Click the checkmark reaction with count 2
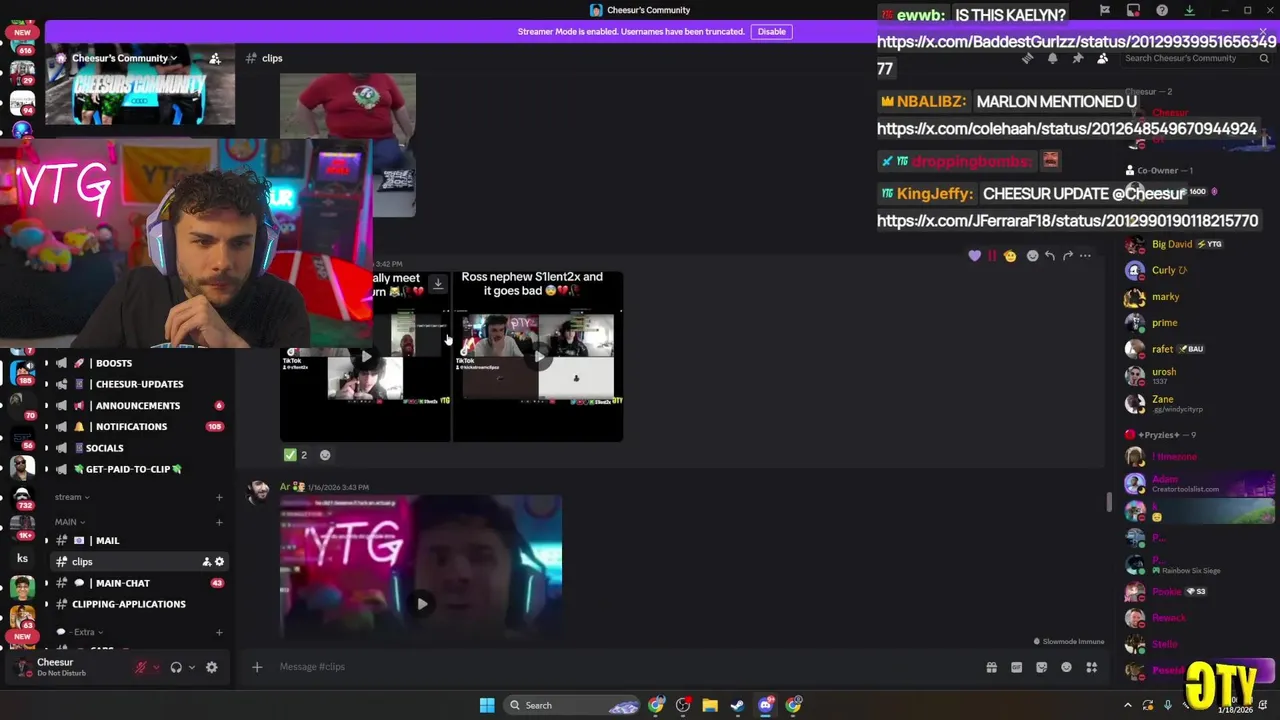This screenshot has width=1280, height=720. click(x=296, y=455)
